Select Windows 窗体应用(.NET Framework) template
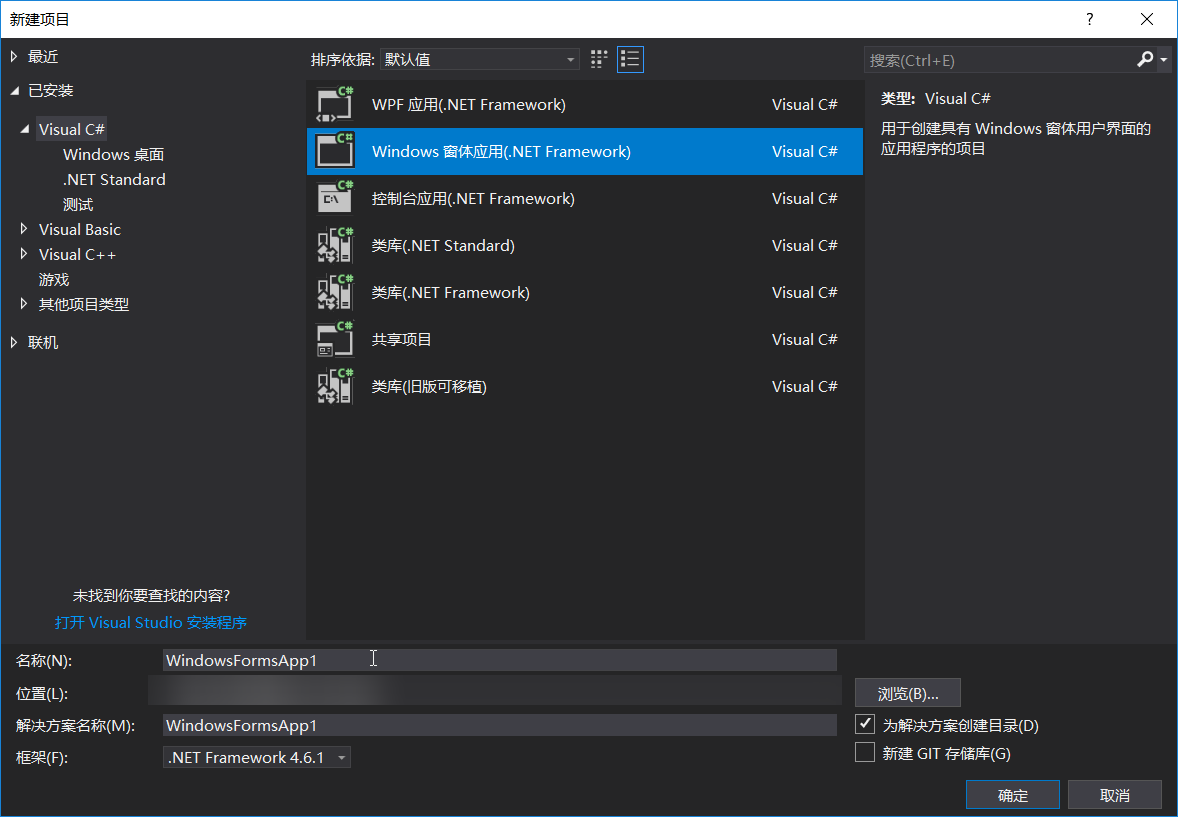This screenshot has width=1178, height=817. click(x=584, y=151)
